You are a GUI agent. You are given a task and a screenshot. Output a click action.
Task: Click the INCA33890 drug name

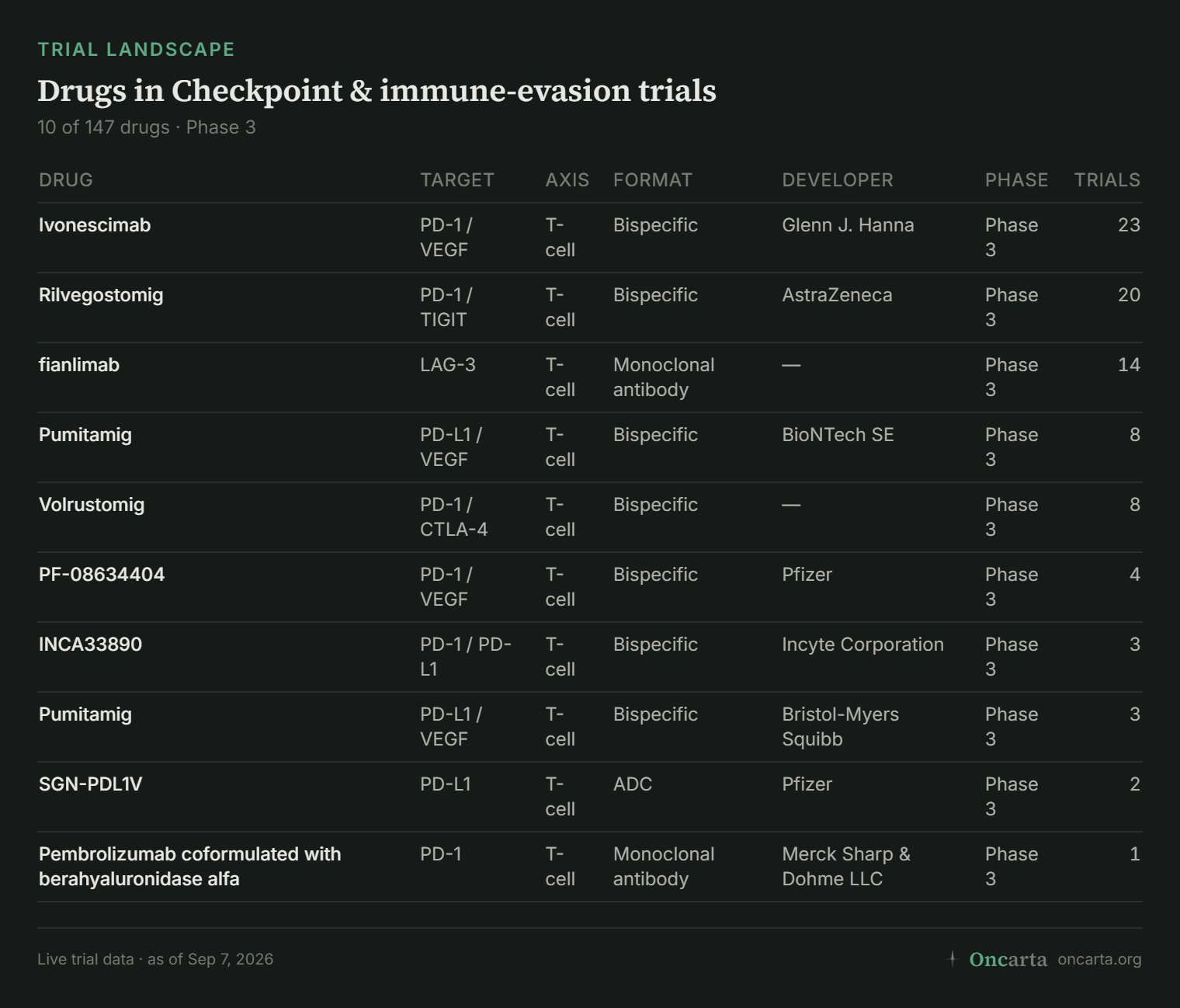[90, 645]
